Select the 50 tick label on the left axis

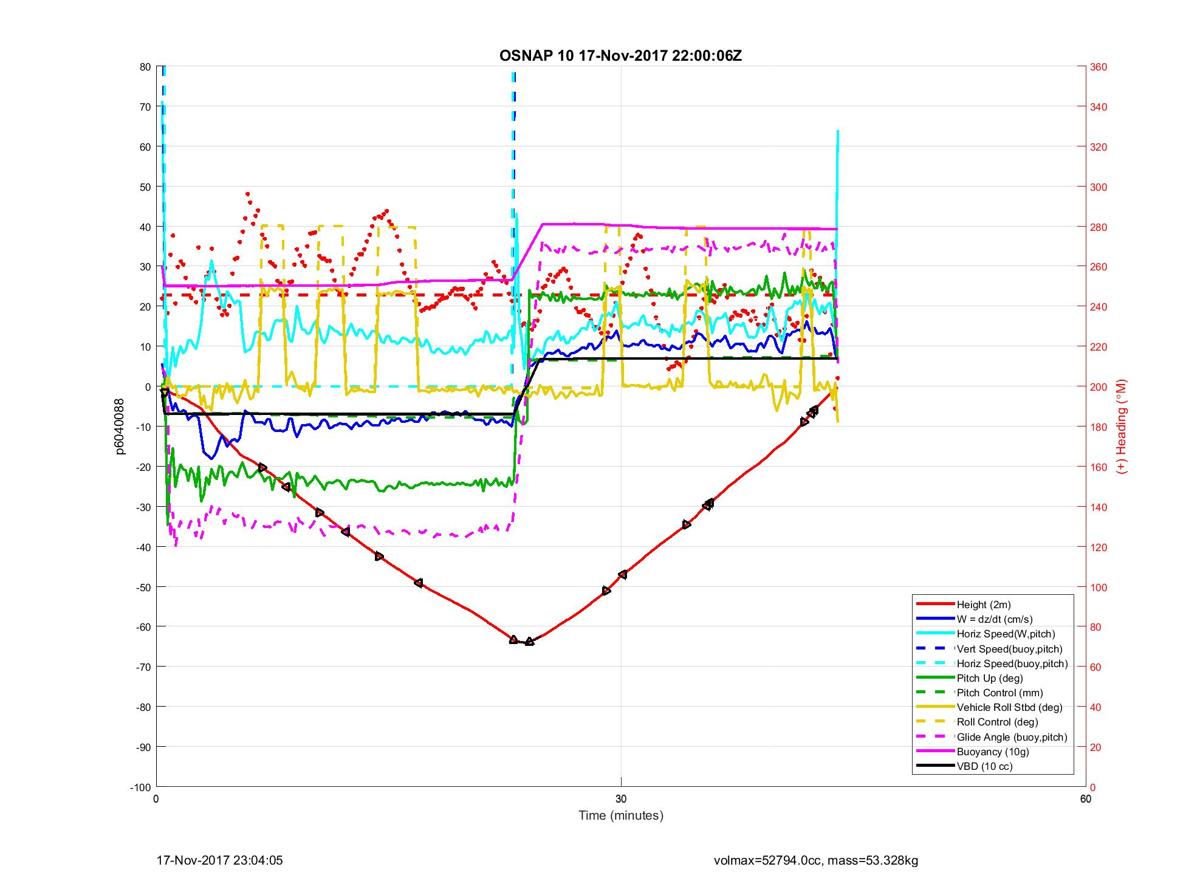(145, 187)
